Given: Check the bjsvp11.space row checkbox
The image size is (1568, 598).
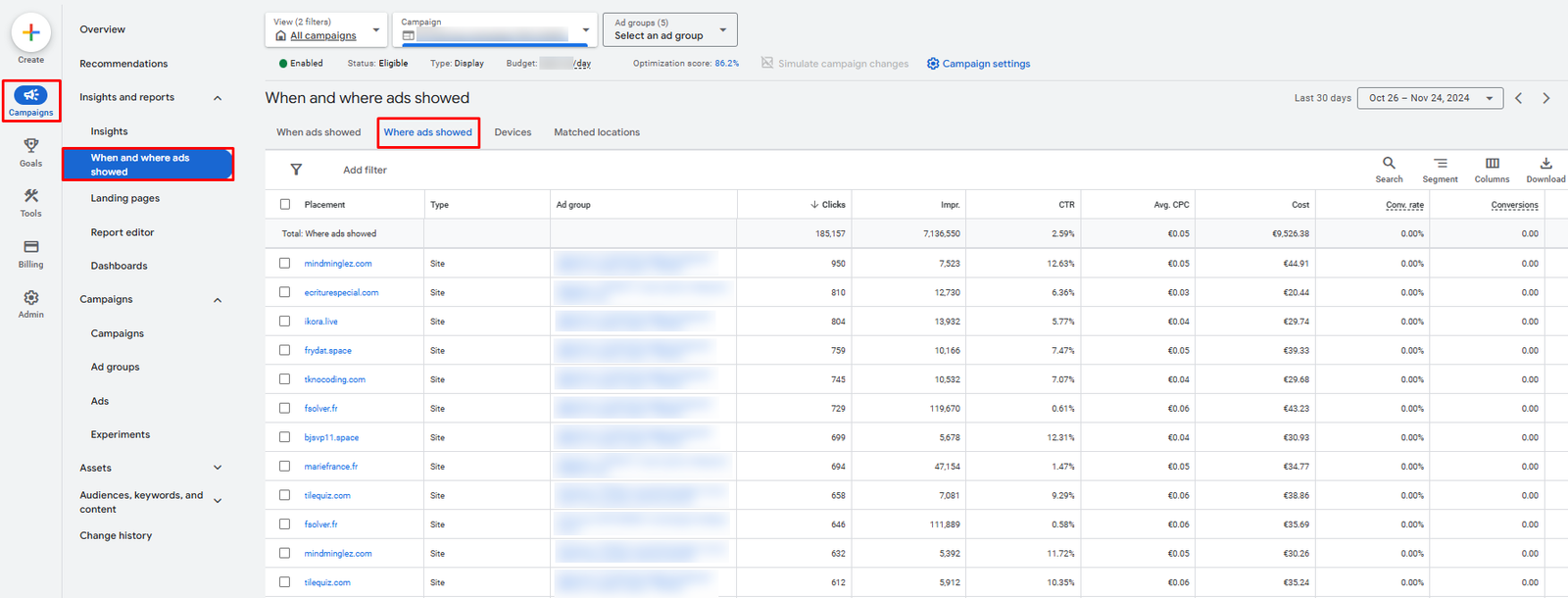Looking at the screenshot, I should tap(285, 437).
